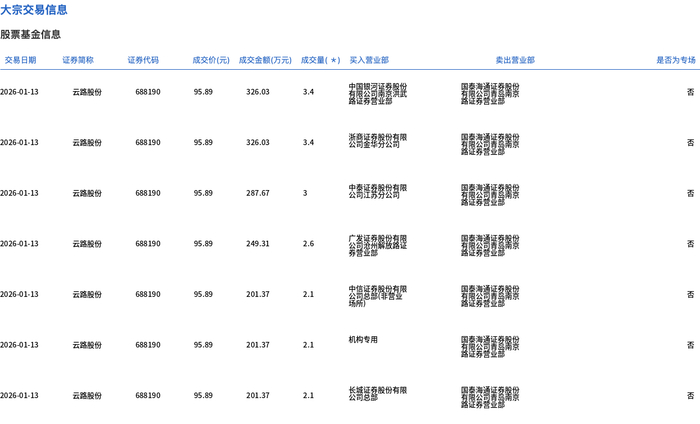Viewport: 700px width, 424px height.
Task: Click 2.1 volume in 中信证券 row
Action: [308, 295]
